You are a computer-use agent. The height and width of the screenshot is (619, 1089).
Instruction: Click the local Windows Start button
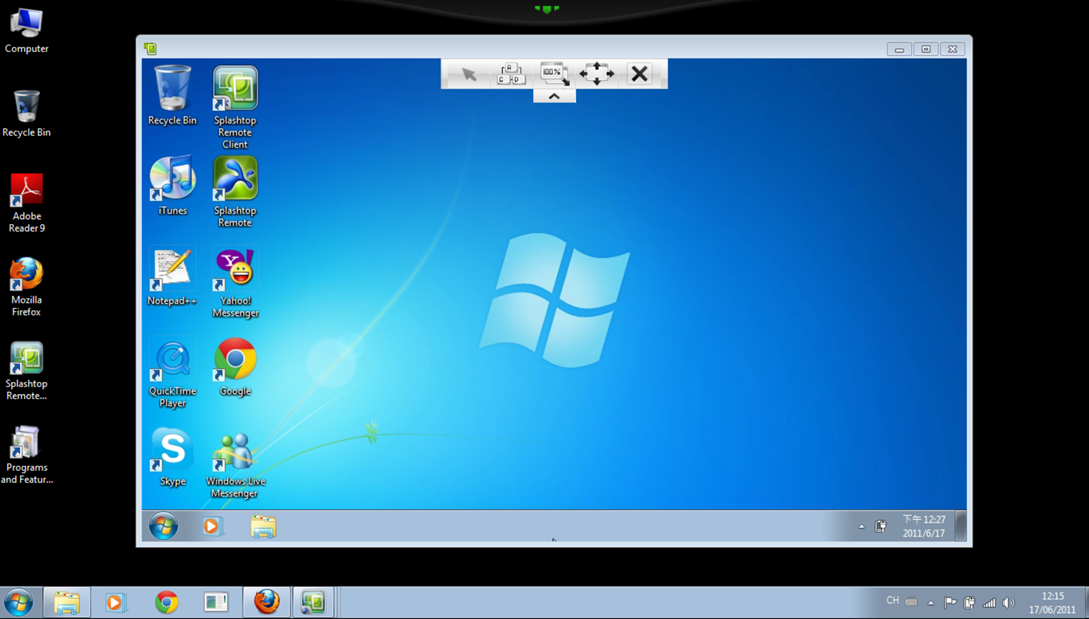point(18,602)
